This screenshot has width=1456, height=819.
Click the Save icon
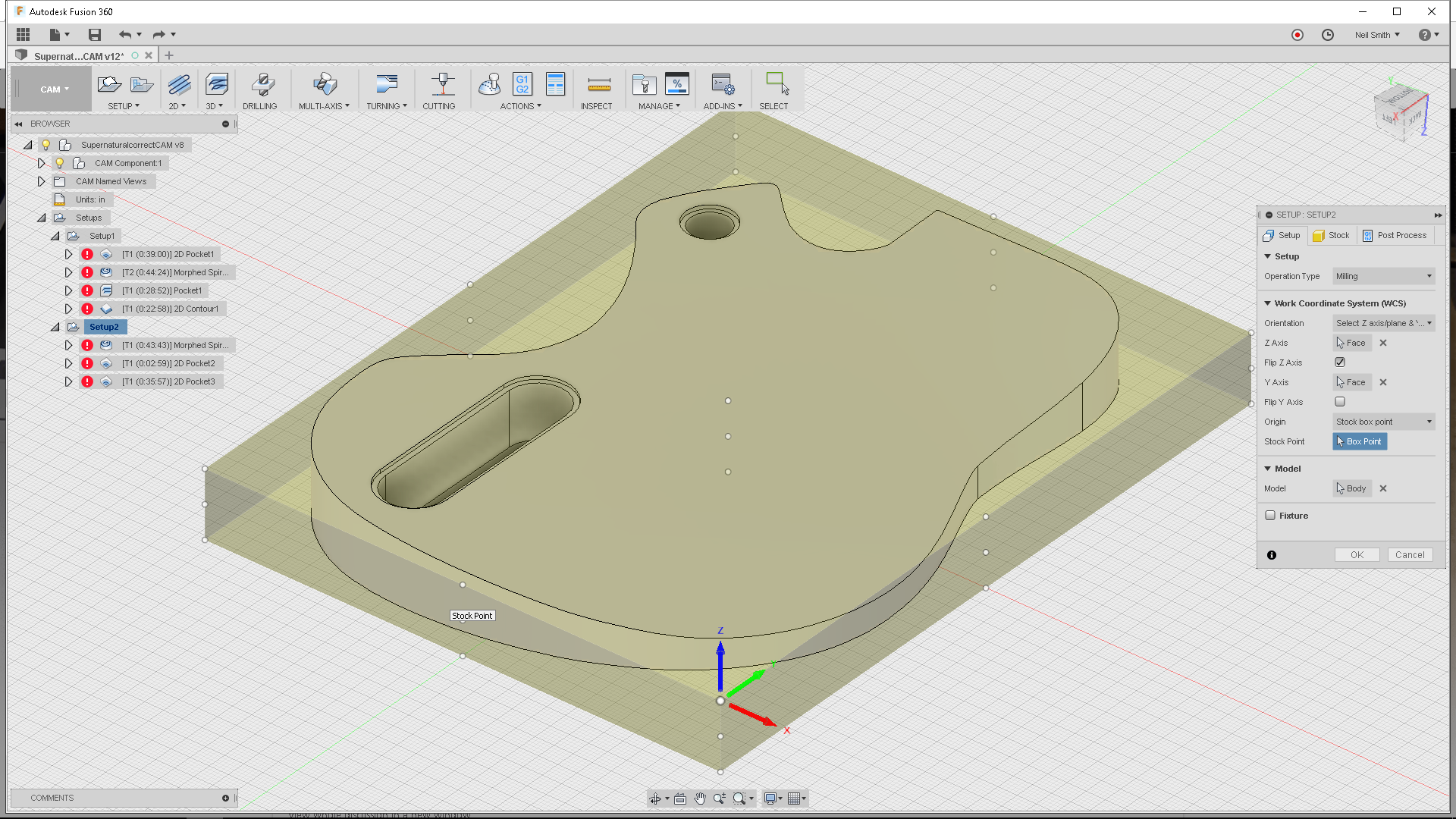(94, 34)
